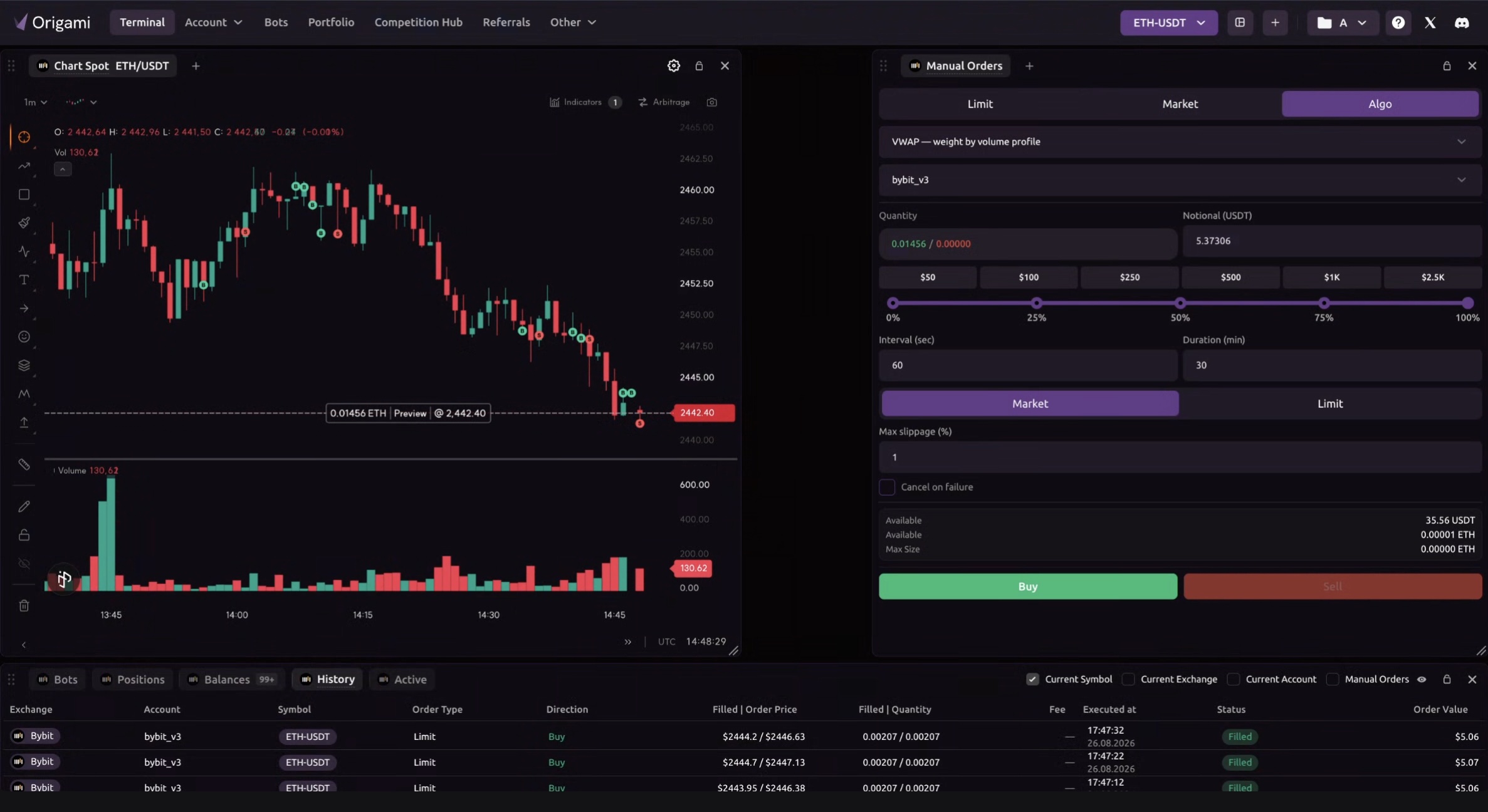Select Limit execution type toggle
Viewport: 1488px width, 812px height.
(1330, 404)
